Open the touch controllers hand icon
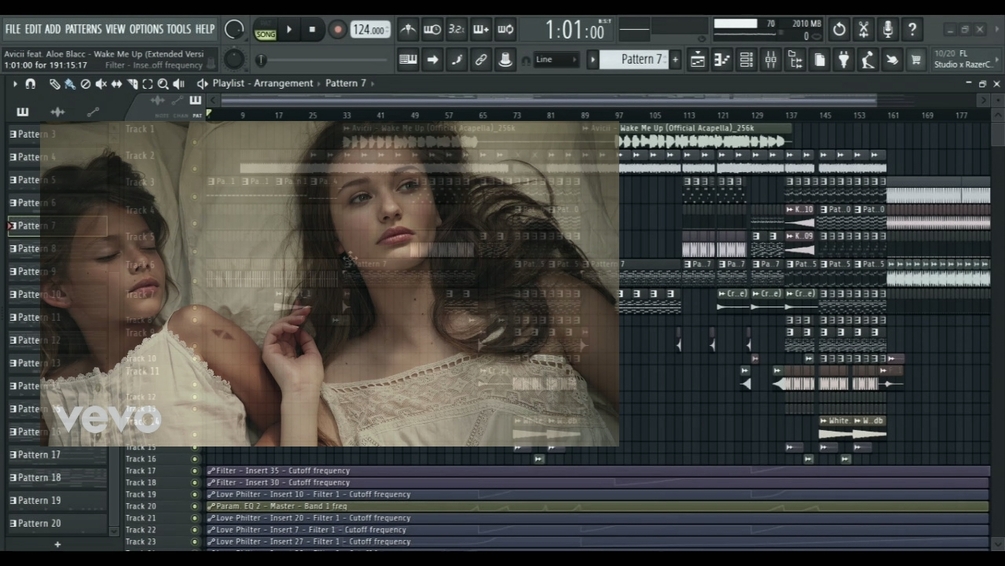This screenshot has width=1005, height=566. pos(892,60)
